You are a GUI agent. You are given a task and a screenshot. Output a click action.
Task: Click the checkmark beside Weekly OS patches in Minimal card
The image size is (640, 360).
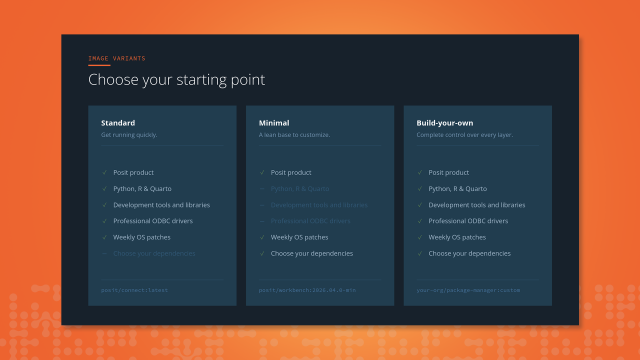click(262, 237)
